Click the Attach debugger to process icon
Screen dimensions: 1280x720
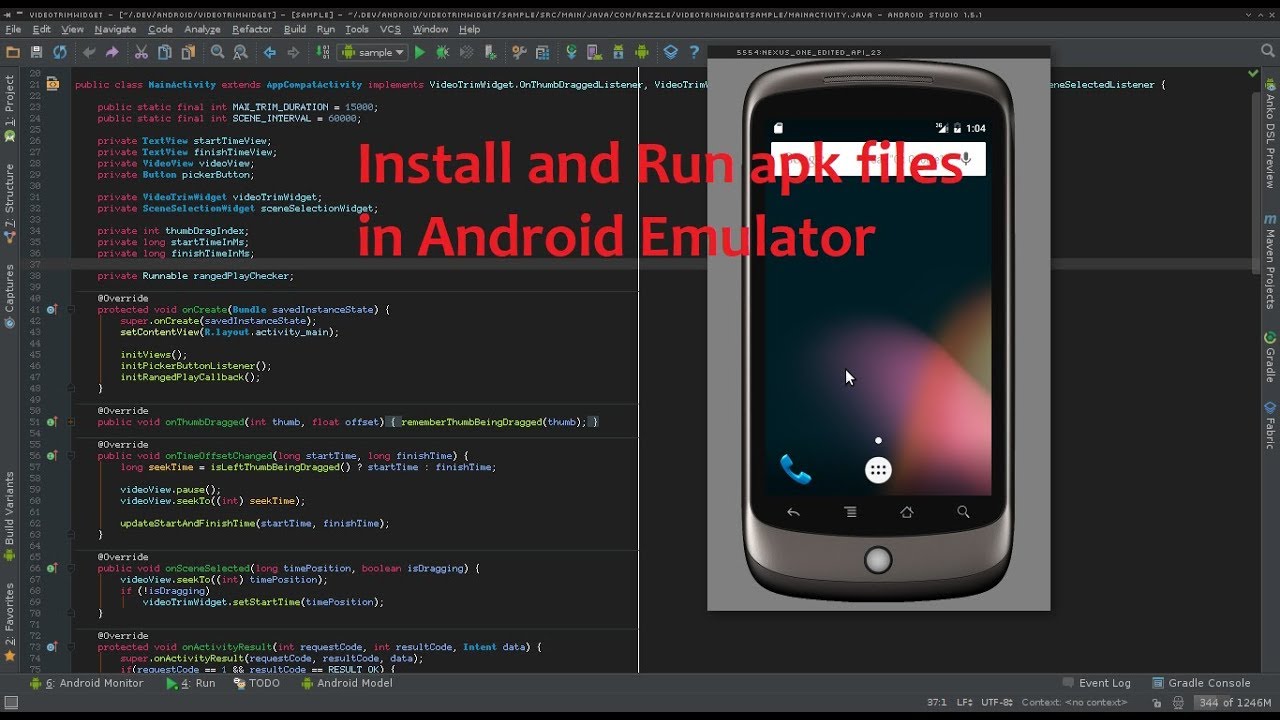coord(491,52)
